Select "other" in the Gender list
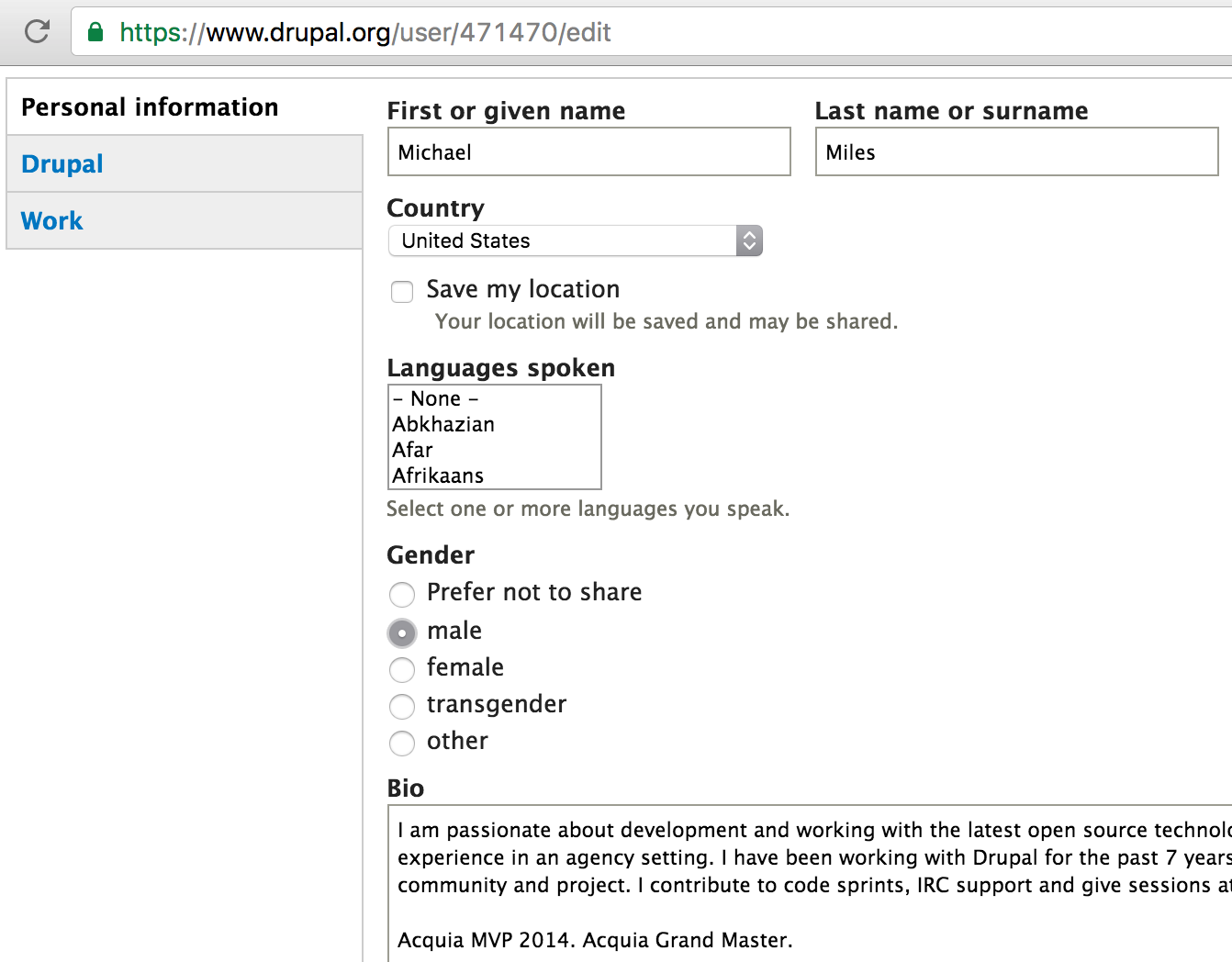Viewport: 1232px width, 962px height. (x=402, y=744)
